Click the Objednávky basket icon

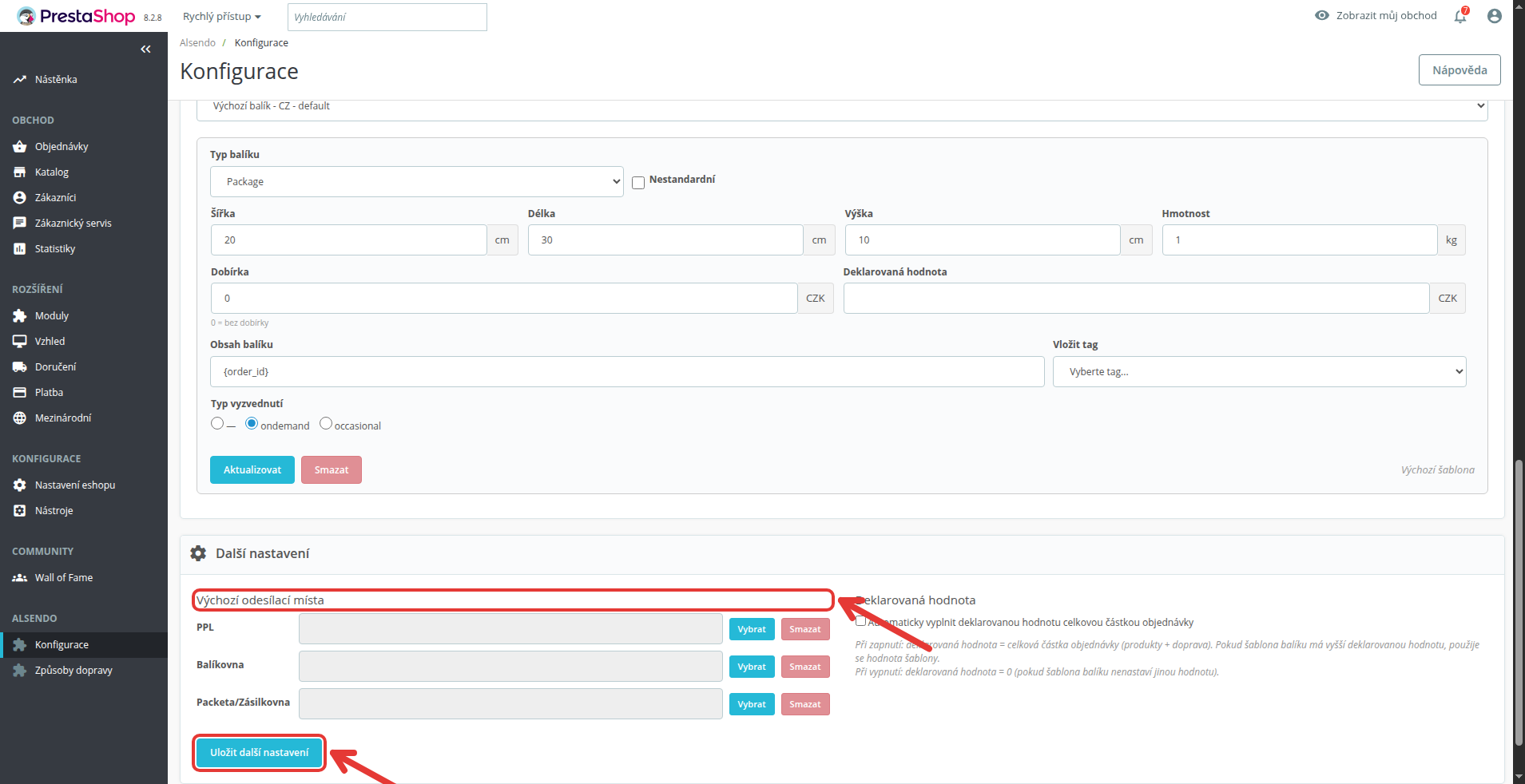click(x=20, y=147)
